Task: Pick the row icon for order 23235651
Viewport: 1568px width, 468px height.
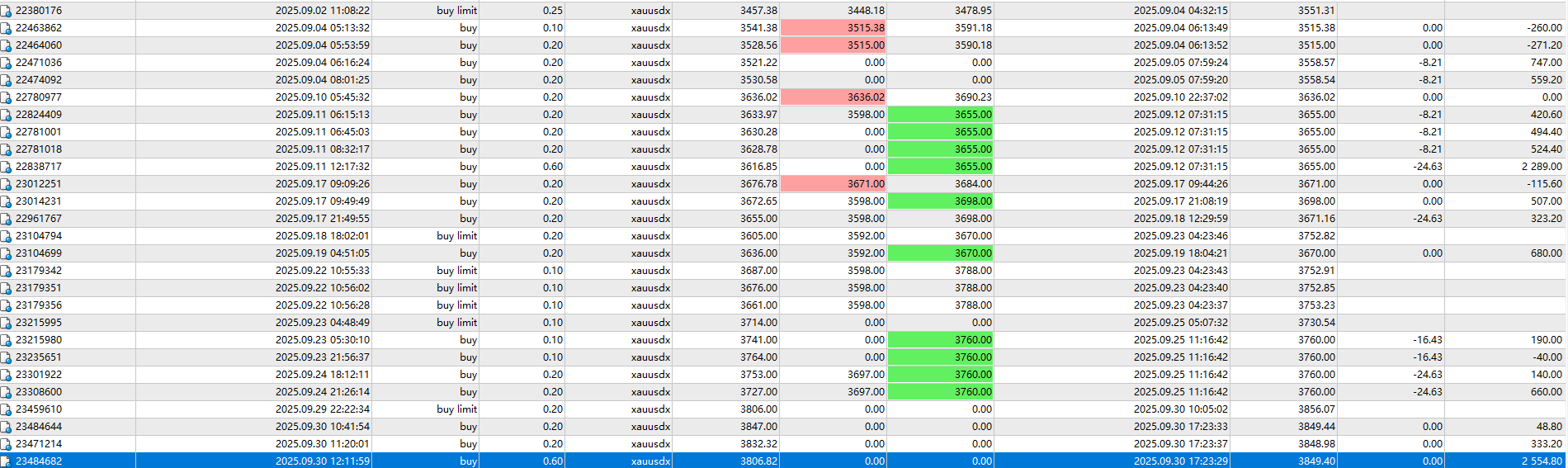Action: pos(6,357)
